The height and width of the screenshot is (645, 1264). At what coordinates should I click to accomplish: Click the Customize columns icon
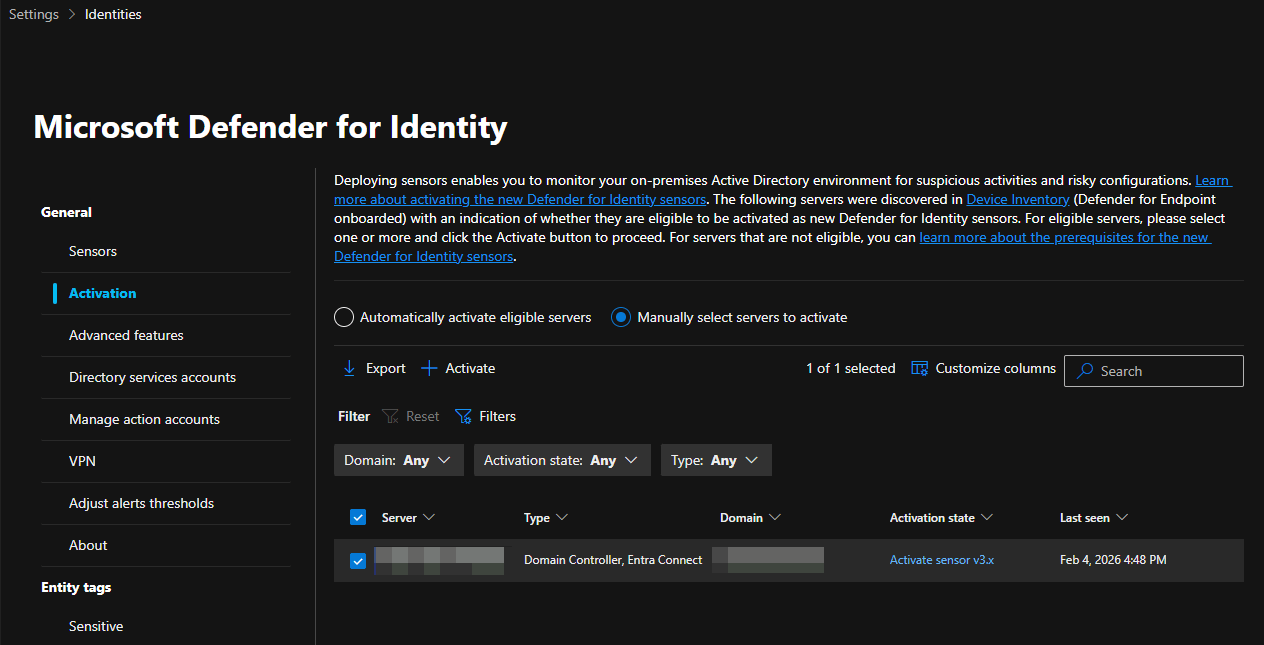pyautogui.click(x=920, y=368)
